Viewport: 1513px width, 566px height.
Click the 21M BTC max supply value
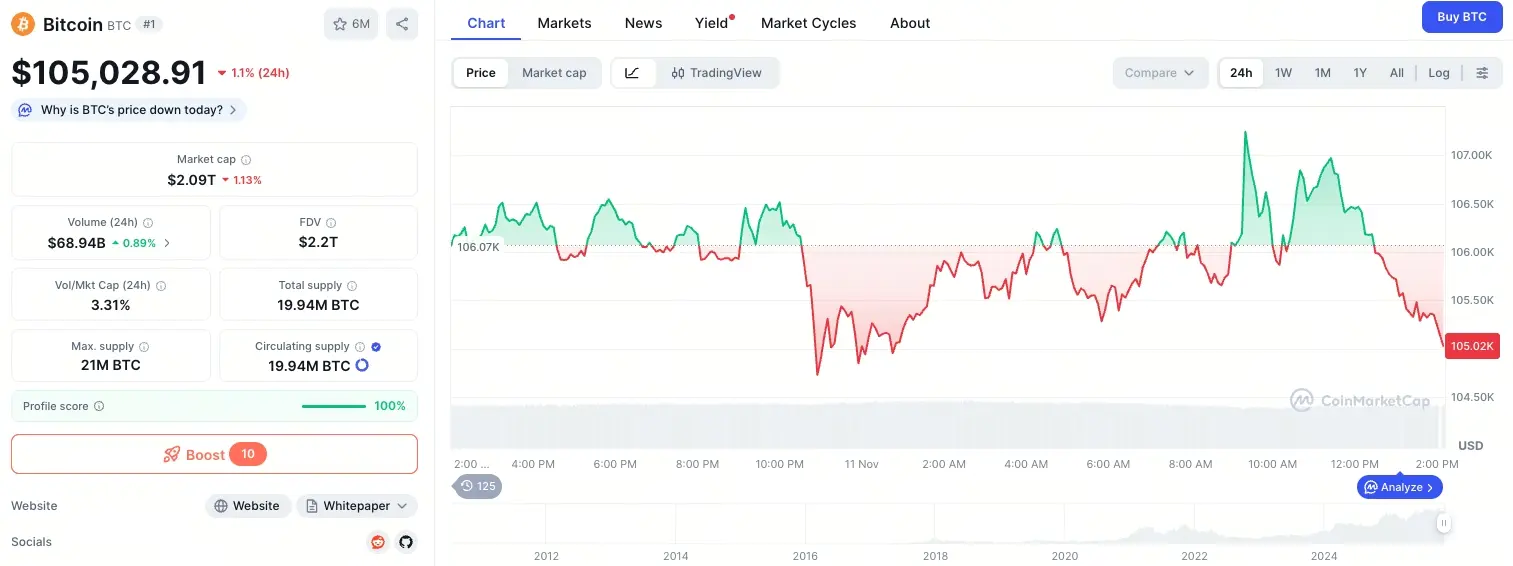pyautogui.click(x=111, y=366)
